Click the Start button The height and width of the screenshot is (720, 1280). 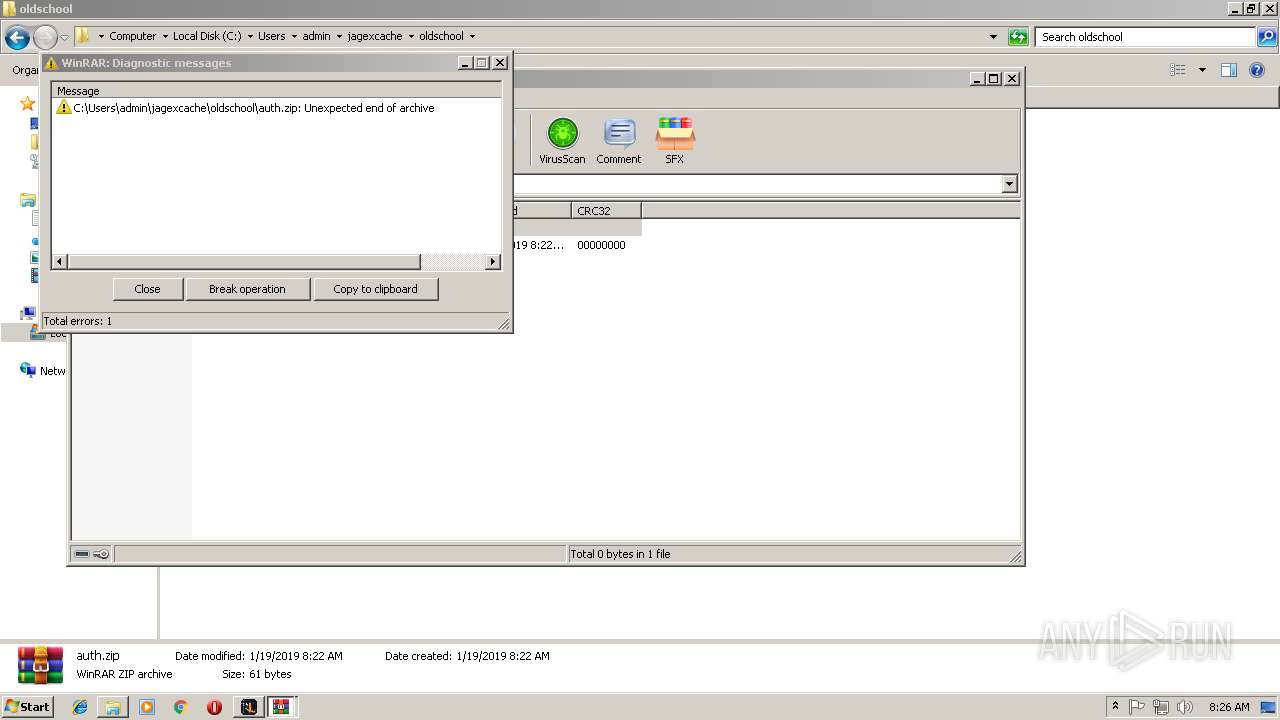click(x=28, y=707)
